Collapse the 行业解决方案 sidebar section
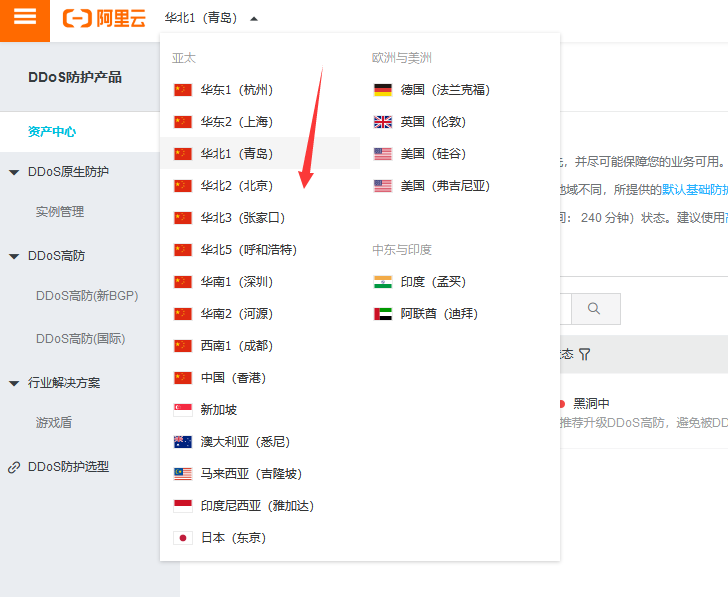The image size is (728, 597). [x=14, y=383]
